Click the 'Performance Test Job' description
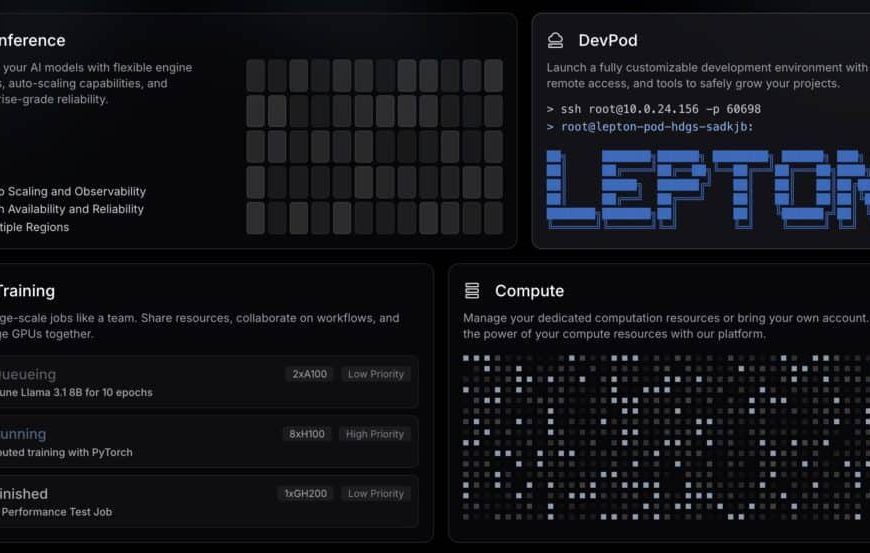Screen dimensions: 870x553 point(56,512)
